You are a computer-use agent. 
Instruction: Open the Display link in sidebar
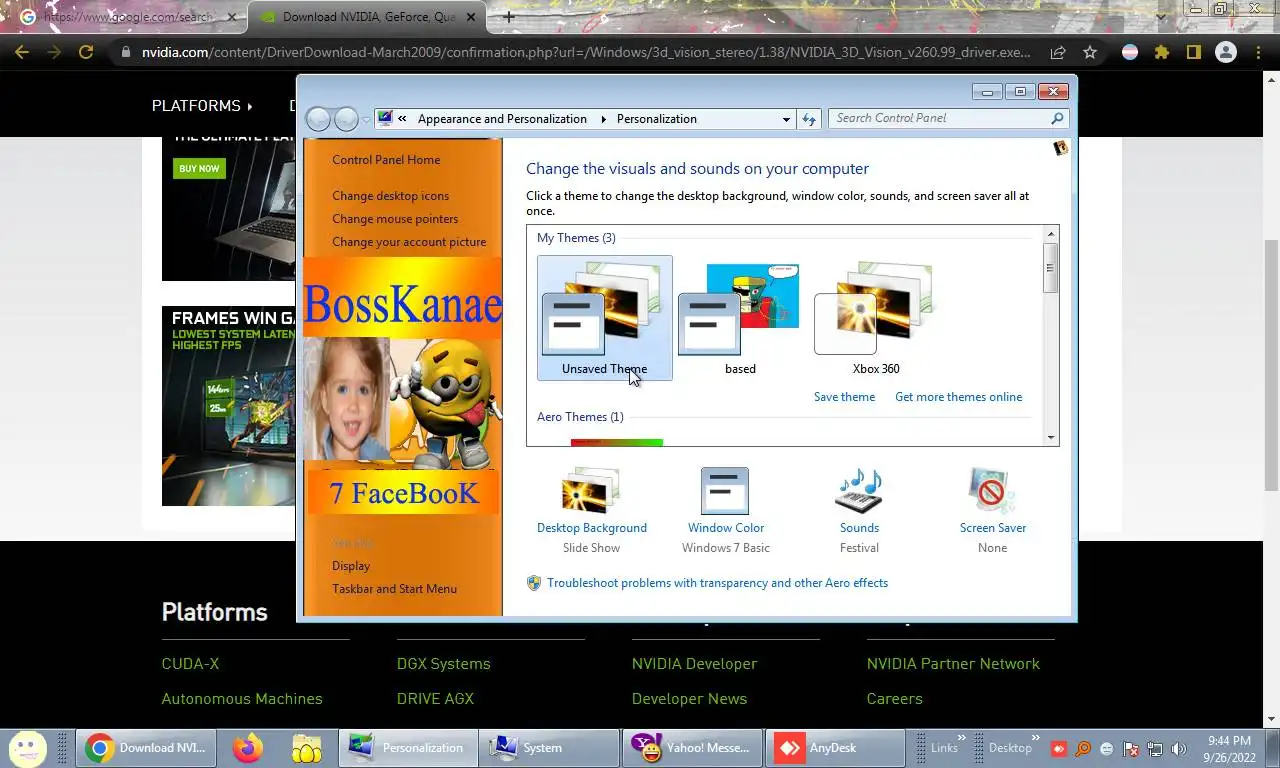[351, 566]
